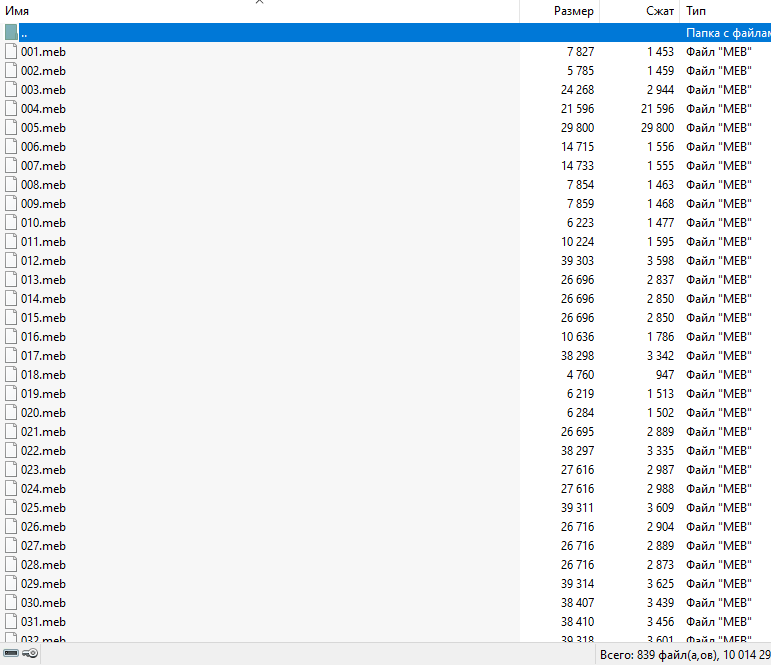Click packed size 1 477 of 010.meb

[660, 223]
